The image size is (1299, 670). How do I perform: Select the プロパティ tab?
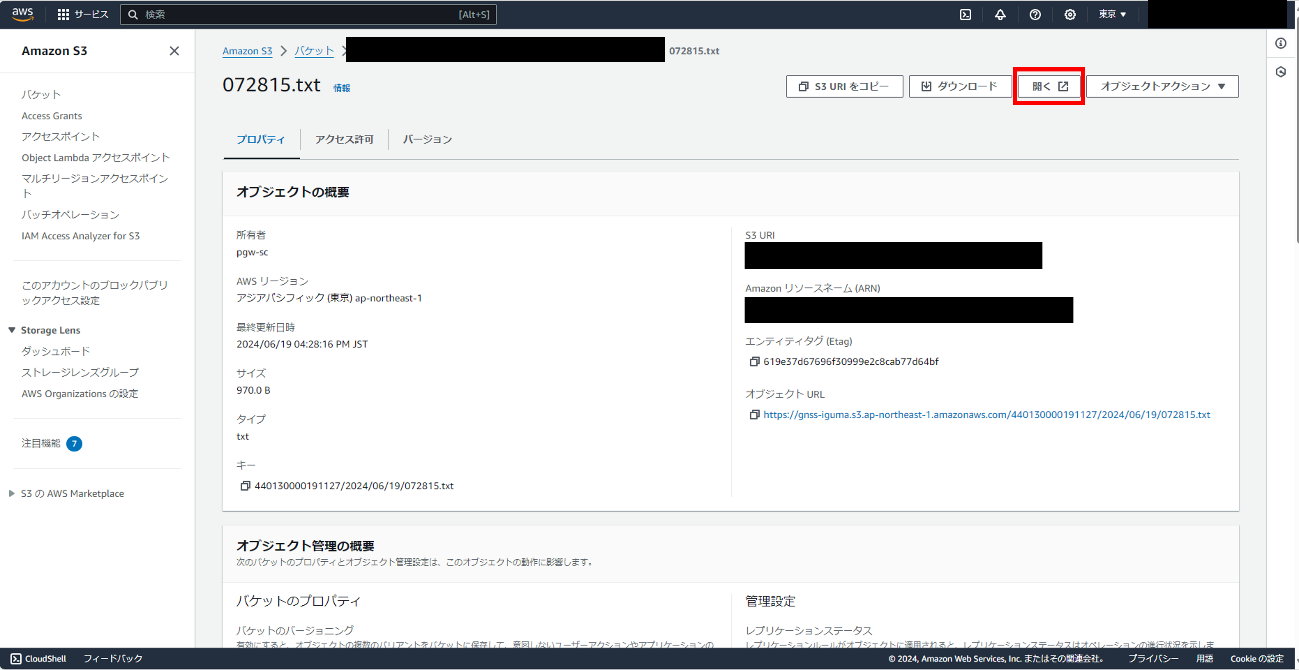point(261,140)
